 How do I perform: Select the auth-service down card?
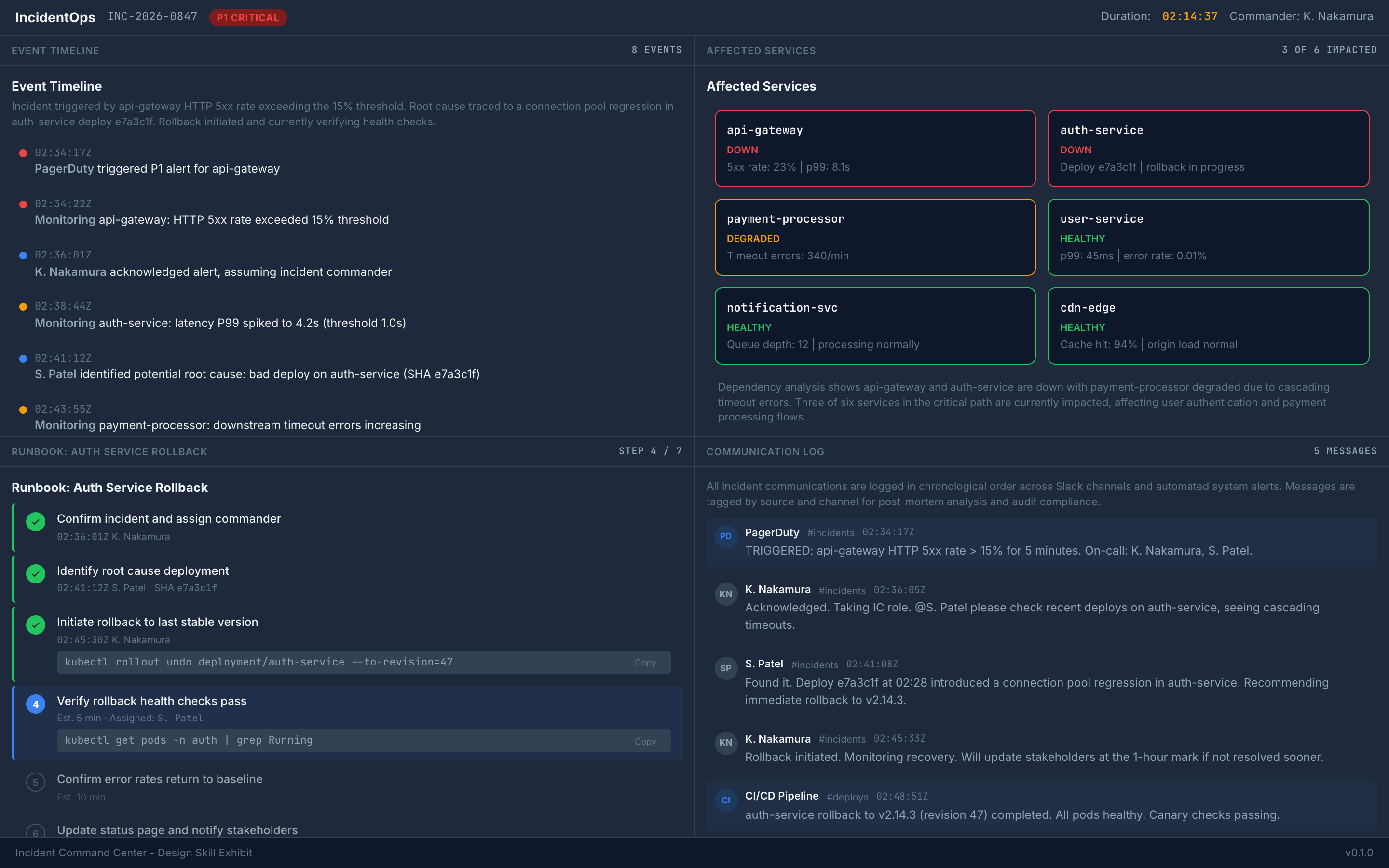point(1208,149)
